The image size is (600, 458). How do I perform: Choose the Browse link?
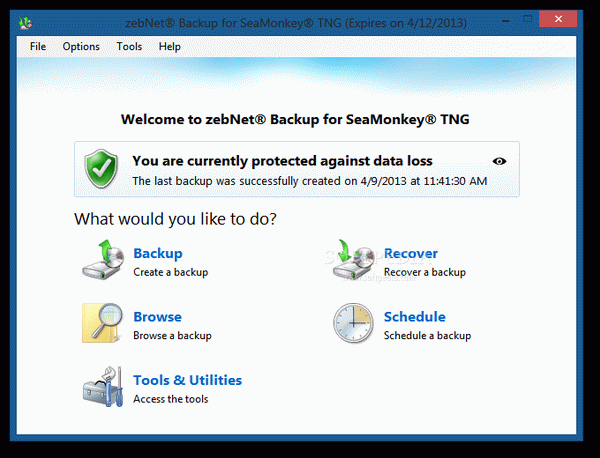click(158, 317)
